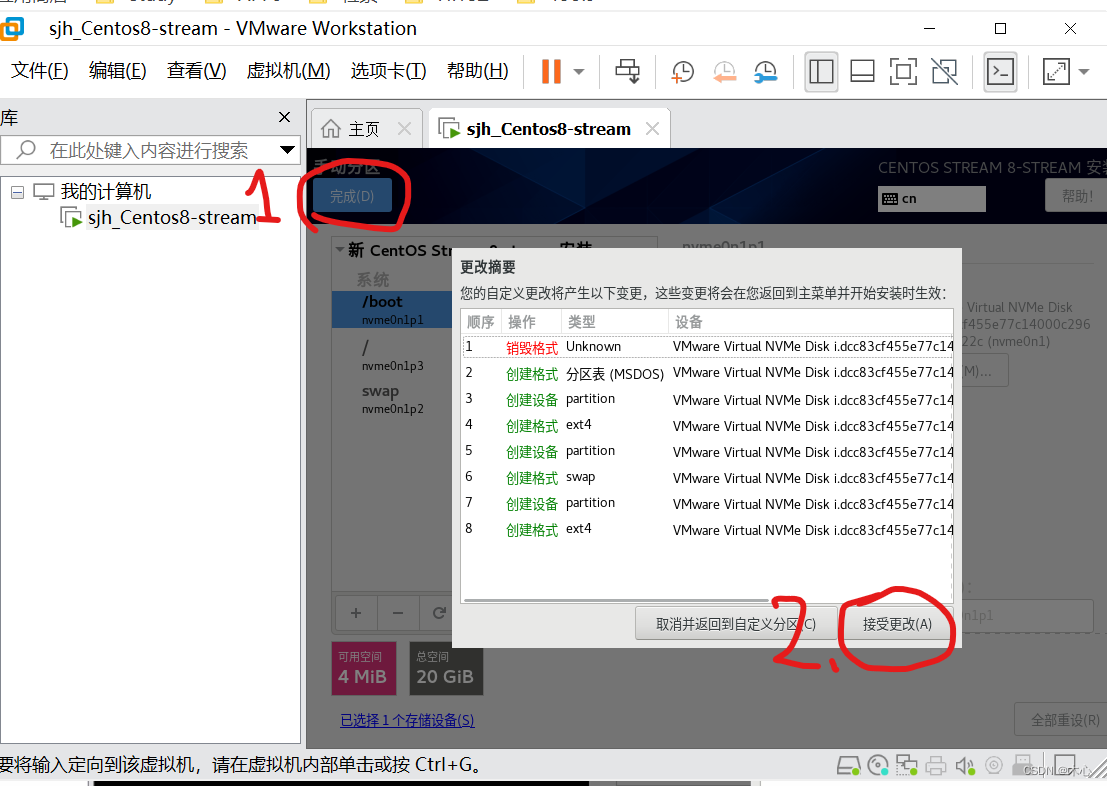Click the add partition plus button
The image size is (1107, 786).
pyautogui.click(x=356, y=613)
